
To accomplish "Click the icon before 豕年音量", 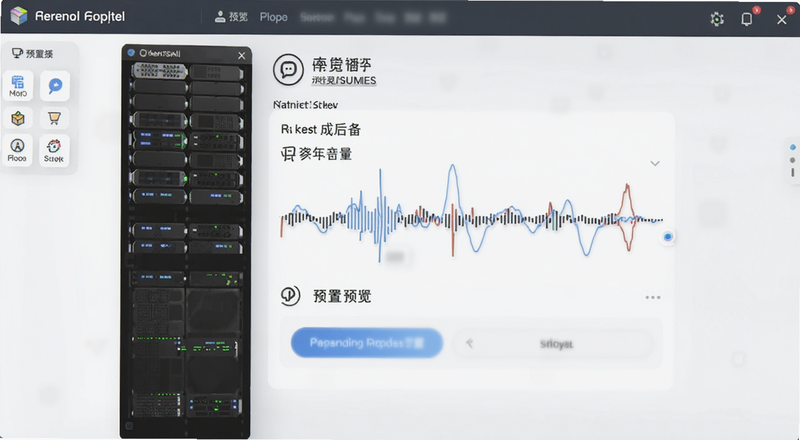I will pyautogui.click(x=288, y=154).
